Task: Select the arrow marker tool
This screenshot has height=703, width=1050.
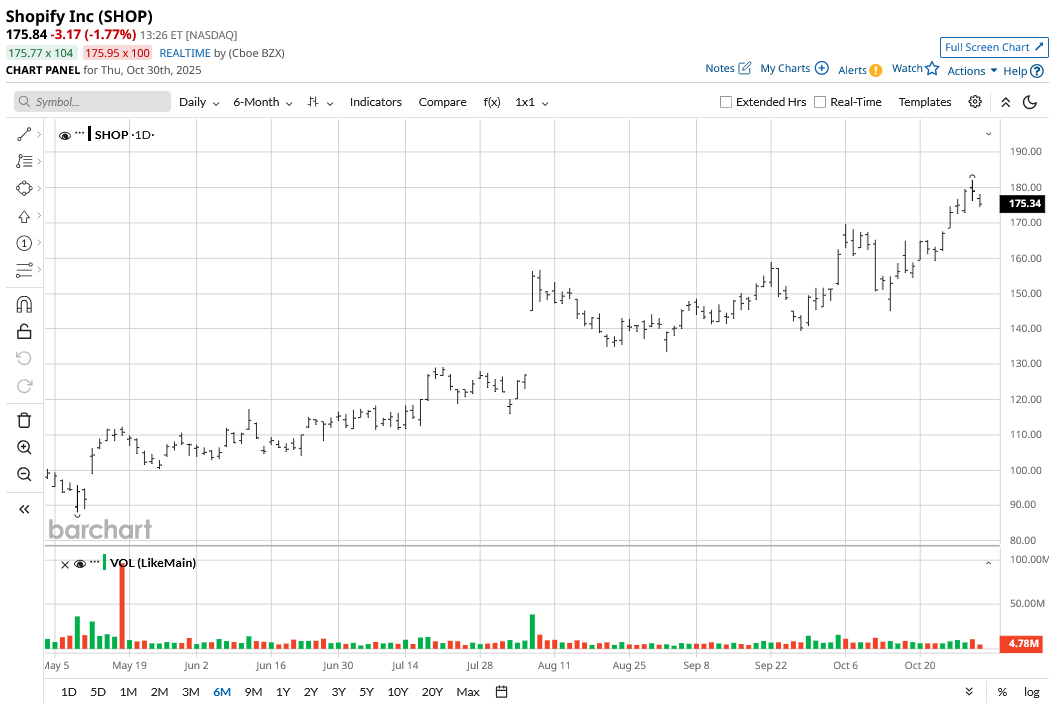Action: pyautogui.click(x=24, y=216)
